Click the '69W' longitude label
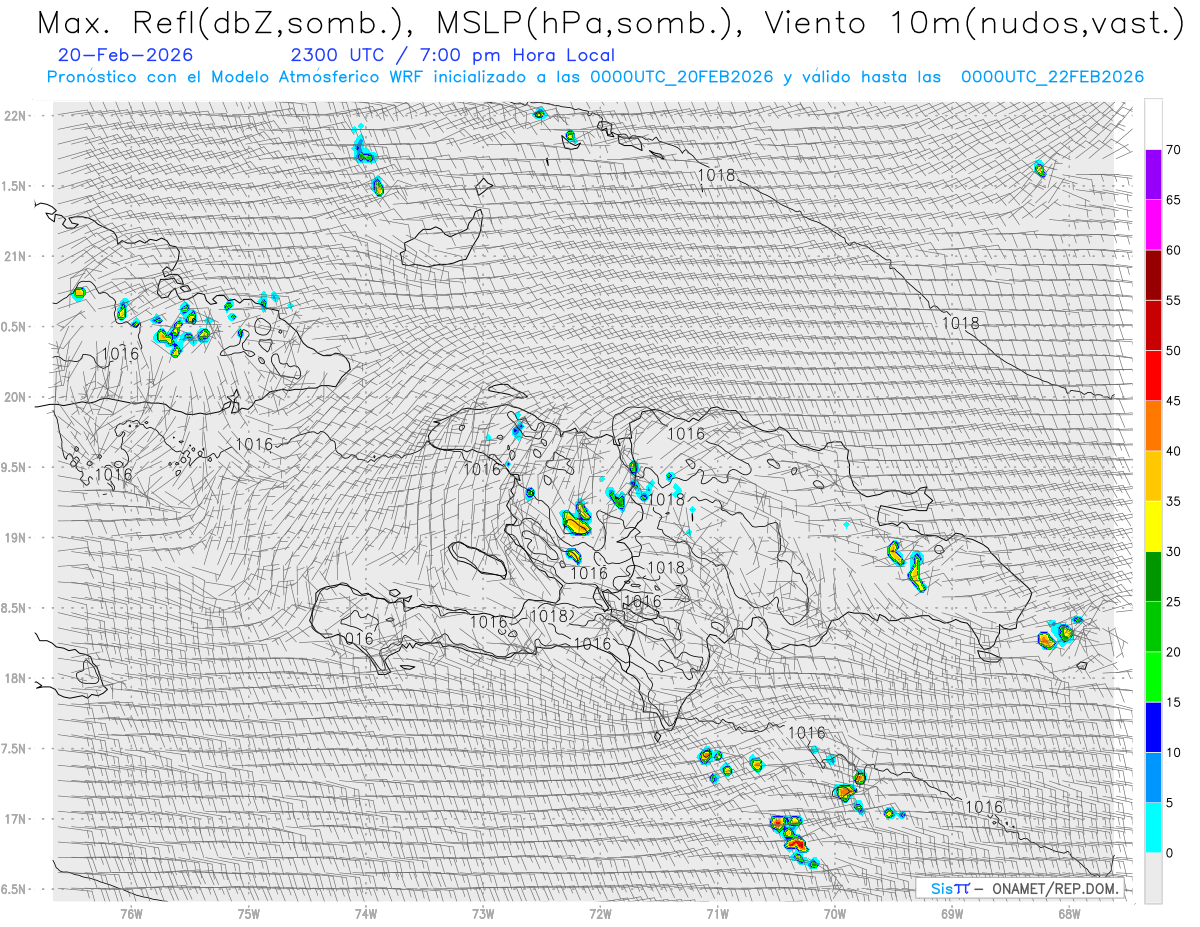1200x927 pixels. pos(952,913)
